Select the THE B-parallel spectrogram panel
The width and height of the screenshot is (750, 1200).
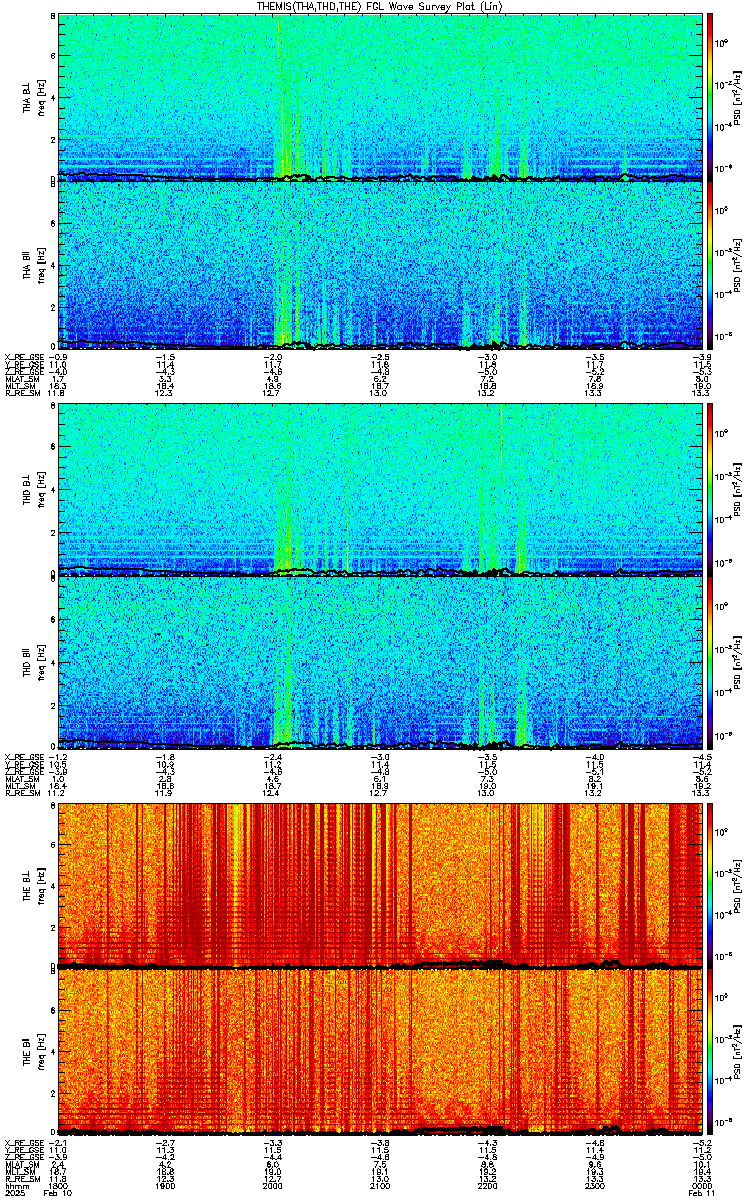point(380,1050)
